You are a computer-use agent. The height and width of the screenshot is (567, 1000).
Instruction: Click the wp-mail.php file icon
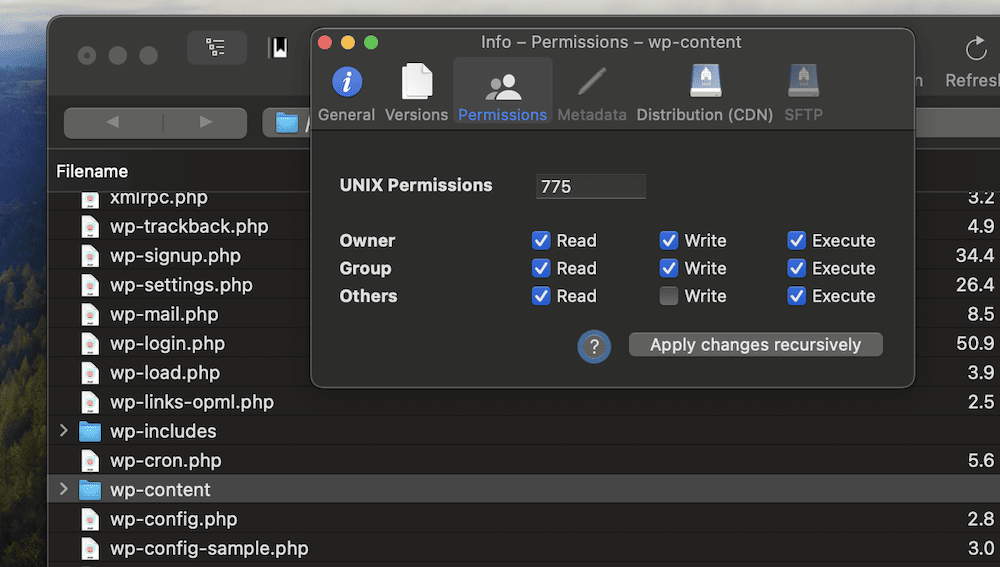[90, 314]
